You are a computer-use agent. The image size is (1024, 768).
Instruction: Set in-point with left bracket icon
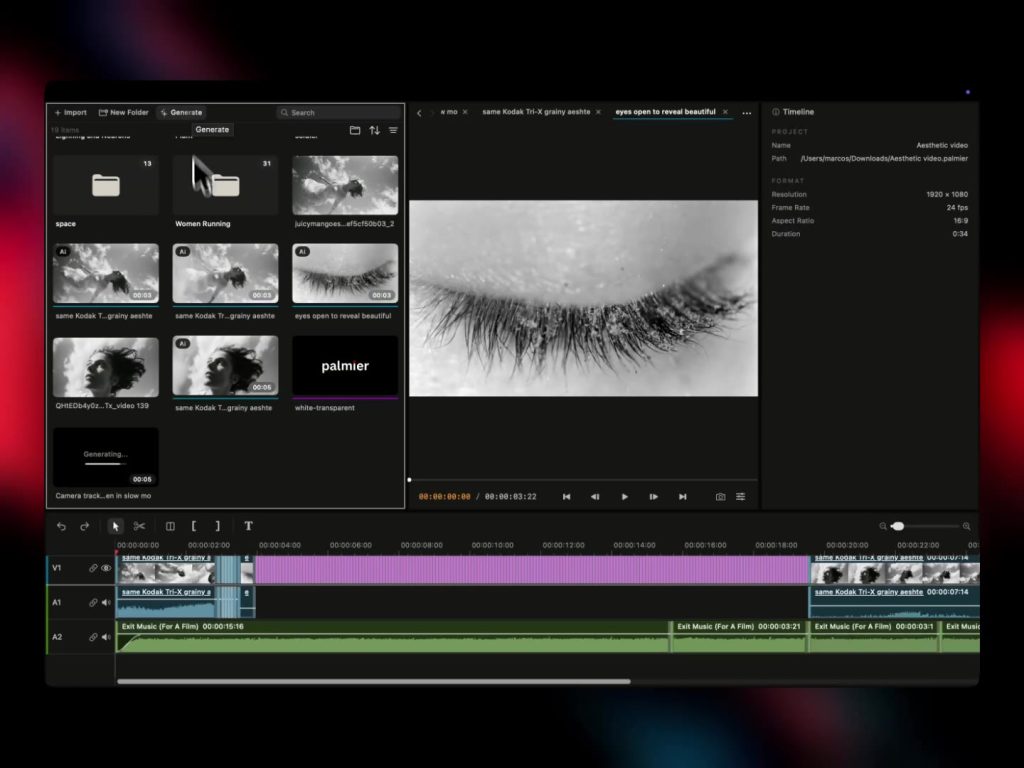pos(194,526)
